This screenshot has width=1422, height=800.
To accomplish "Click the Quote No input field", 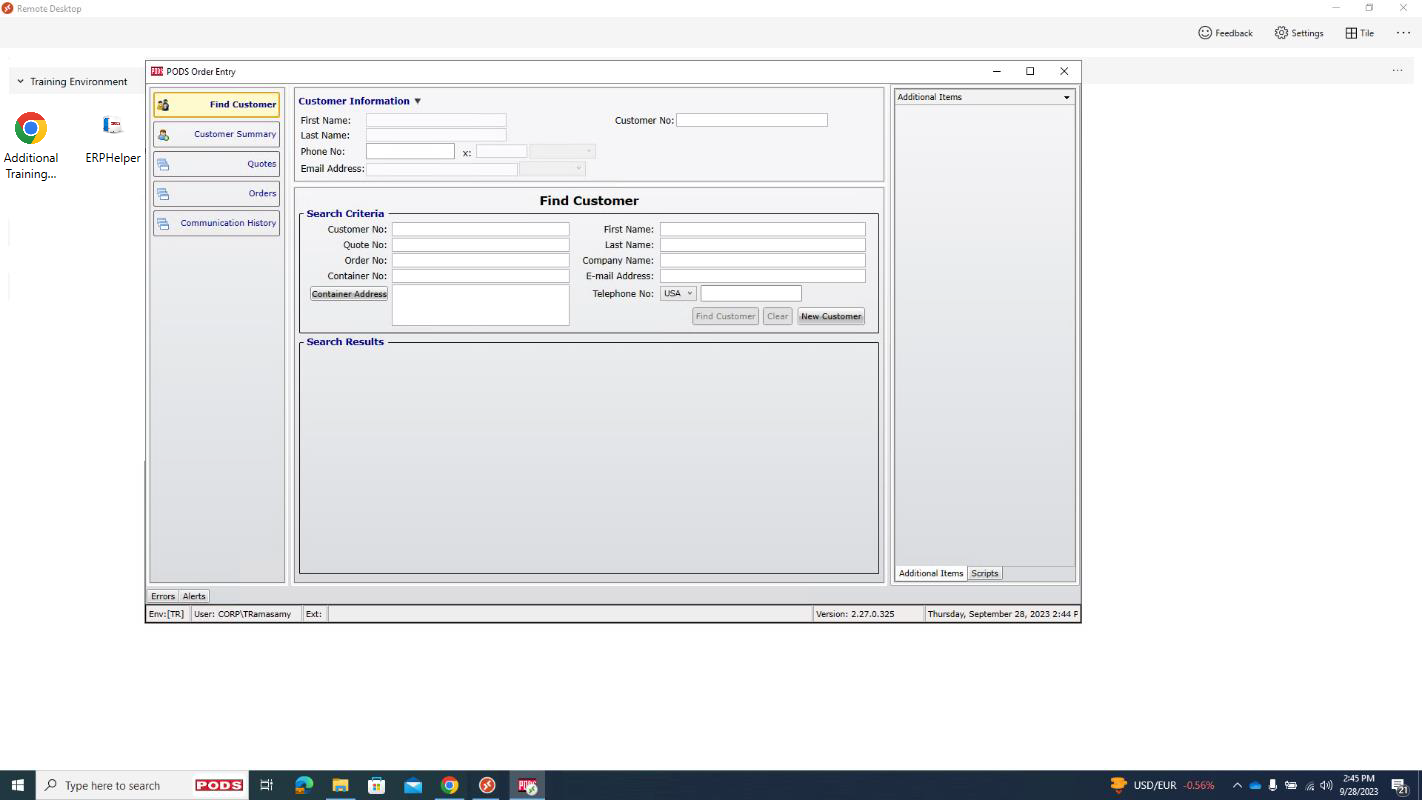I will [x=481, y=245].
